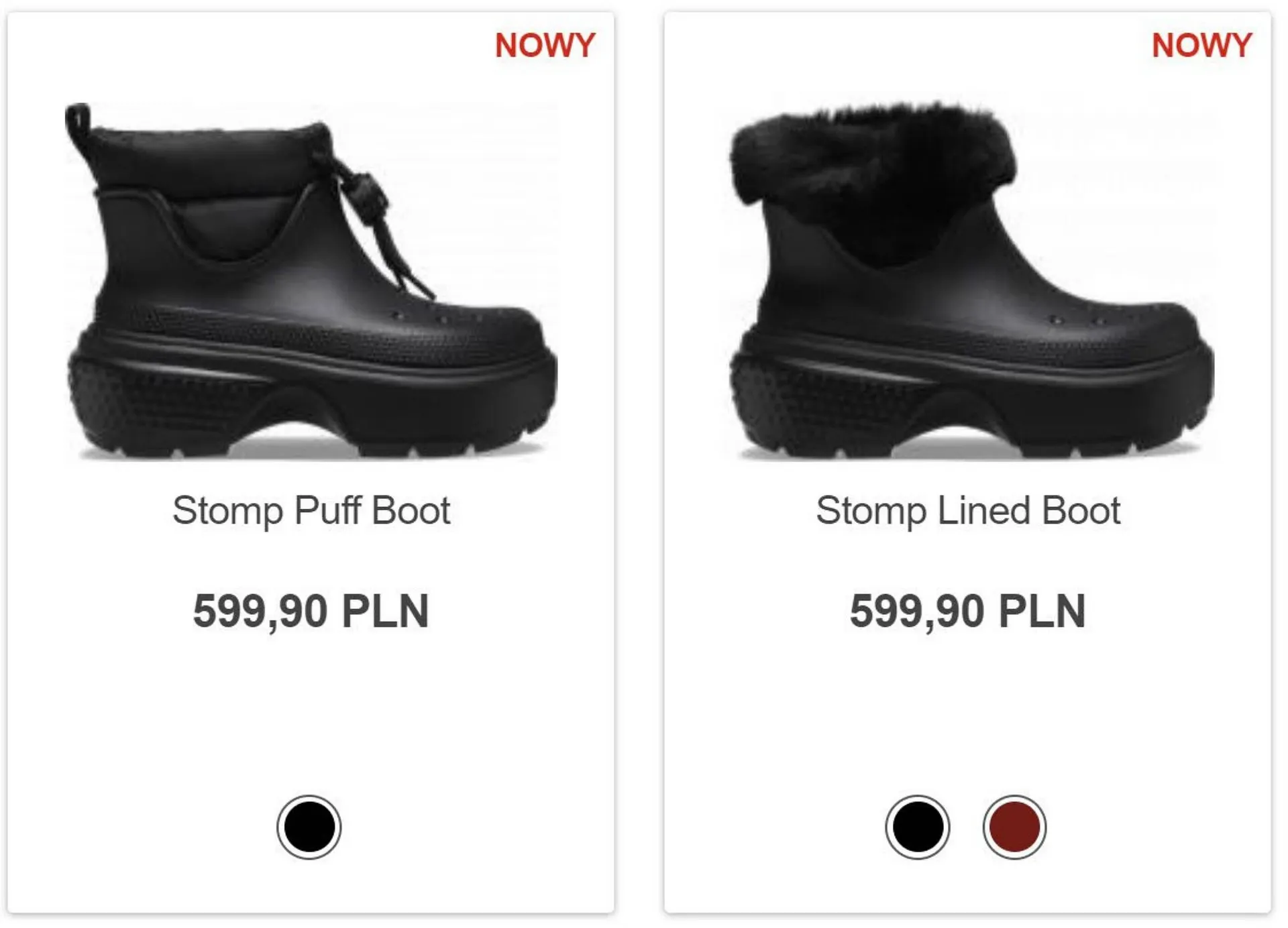This screenshot has height=928, width=1288.
Task: Click the 599,90 PLN price of Puff Boot
Action: [x=311, y=611]
